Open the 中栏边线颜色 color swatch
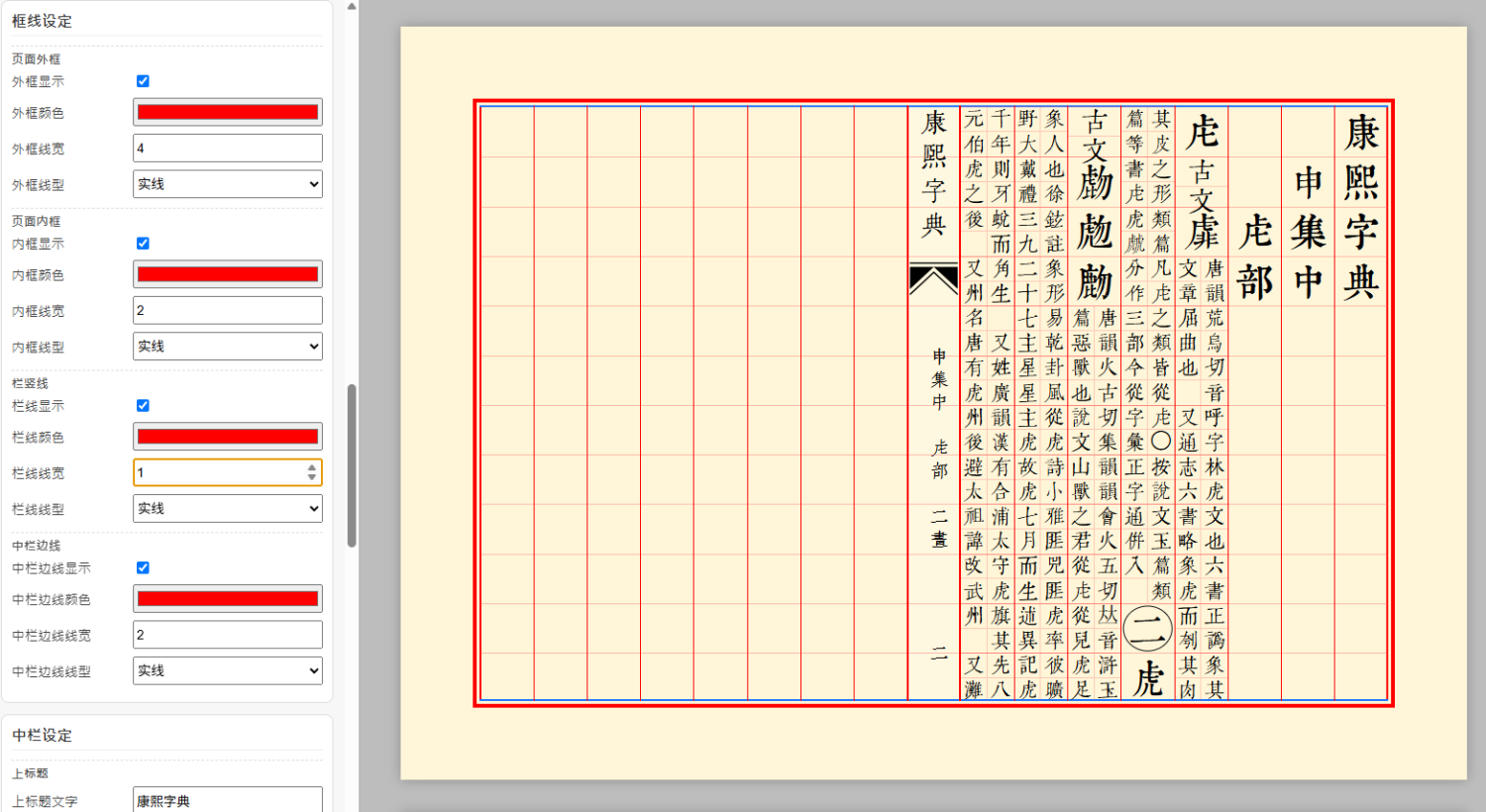1486x812 pixels. pyautogui.click(x=228, y=599)
